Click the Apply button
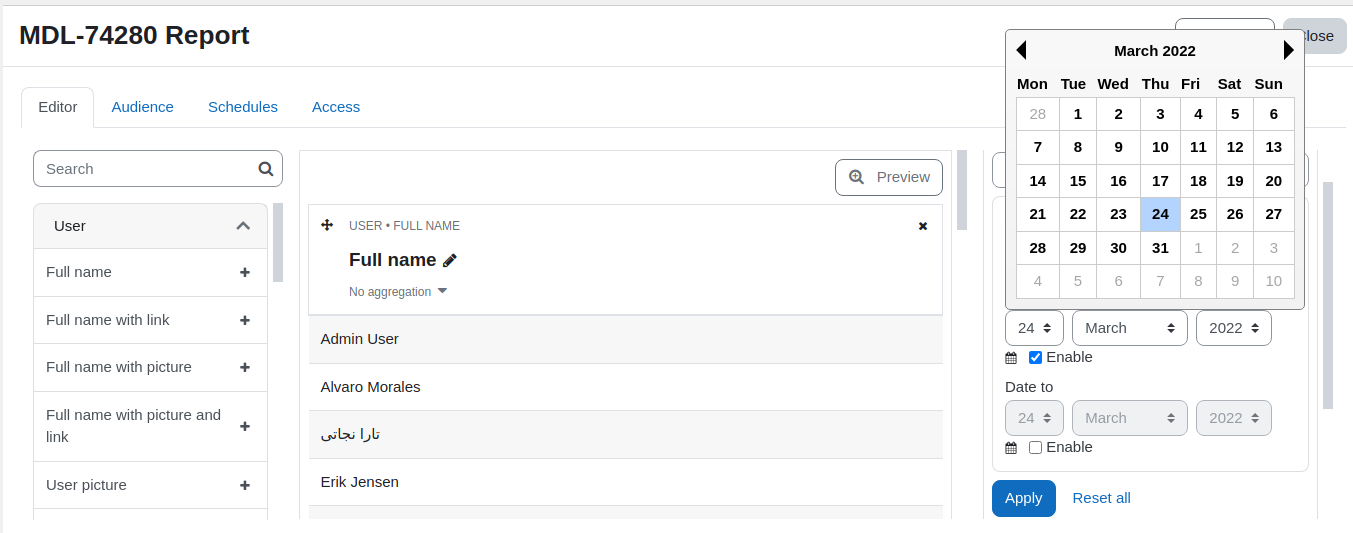Screen dimensions: 1353x533 pyautogui.click(x=1023, y=498)
